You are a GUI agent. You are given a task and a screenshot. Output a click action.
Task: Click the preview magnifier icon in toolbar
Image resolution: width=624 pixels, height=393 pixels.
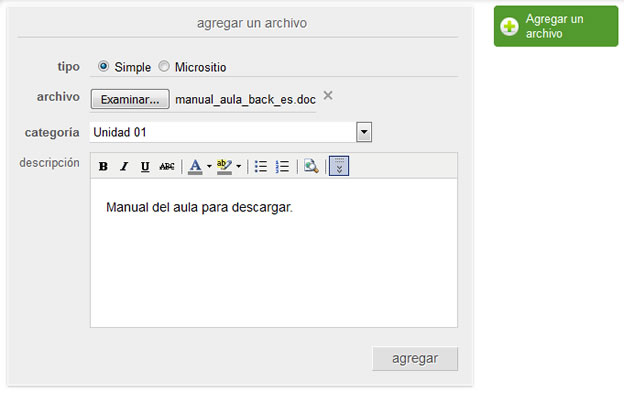[x=311, y=166]
